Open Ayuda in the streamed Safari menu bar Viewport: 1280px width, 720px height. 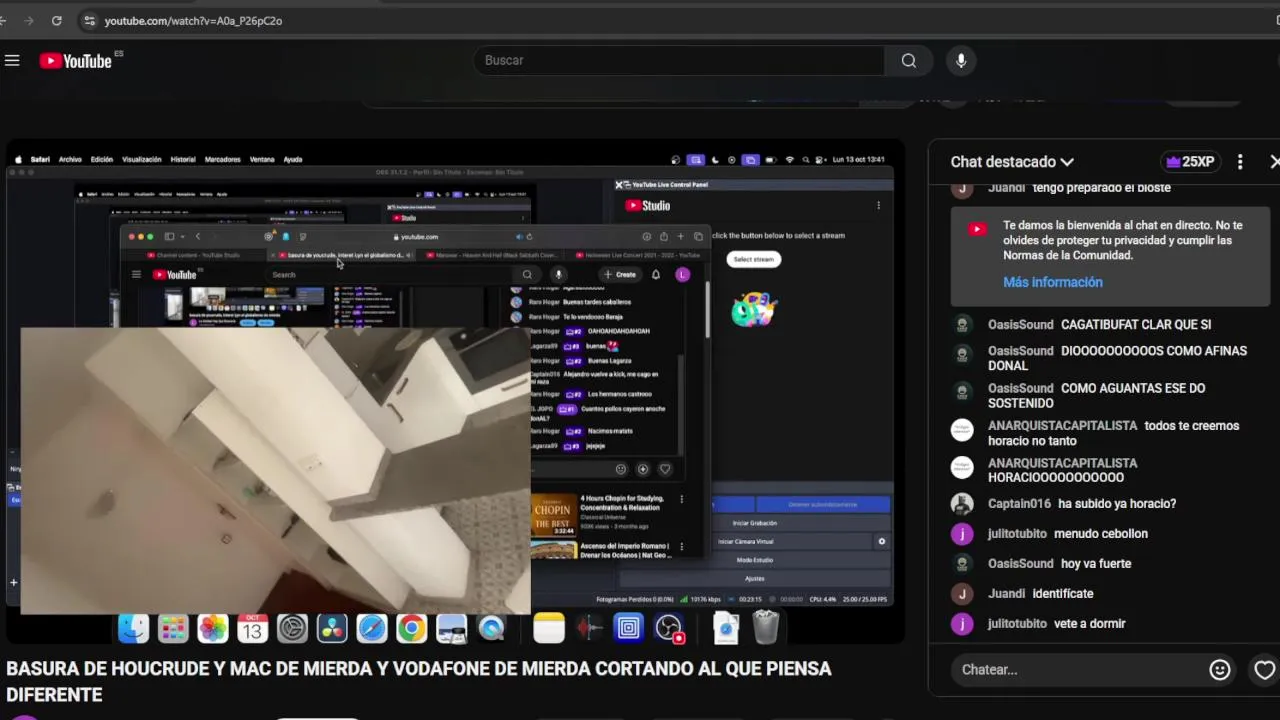coord(293,159)
